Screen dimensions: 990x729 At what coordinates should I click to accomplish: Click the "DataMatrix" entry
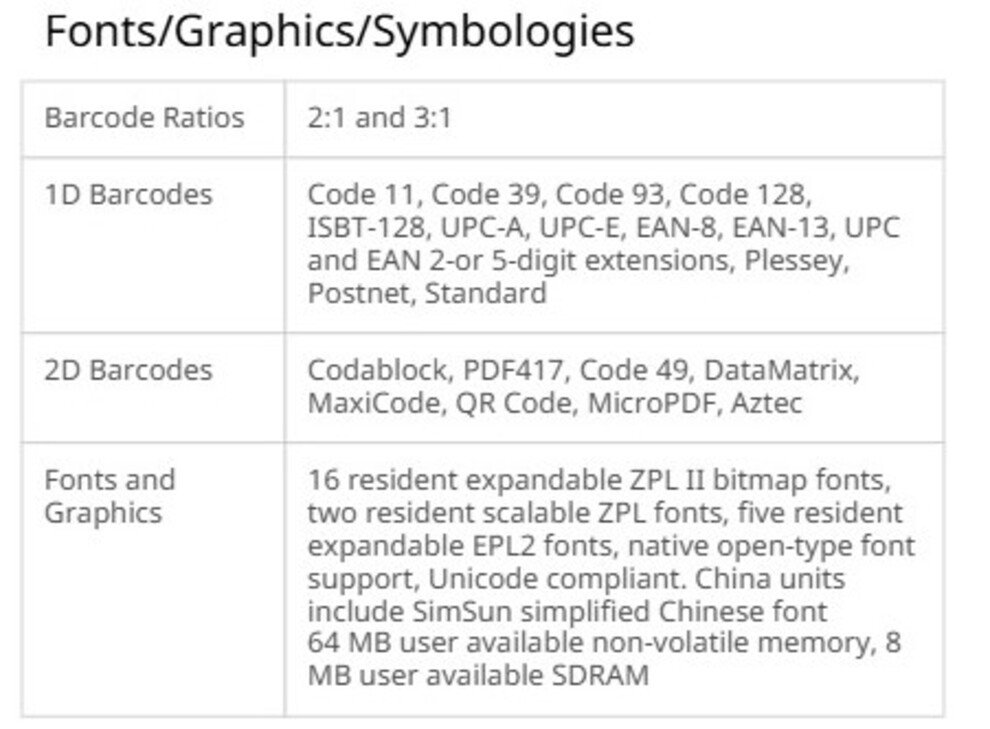(780, 370)
